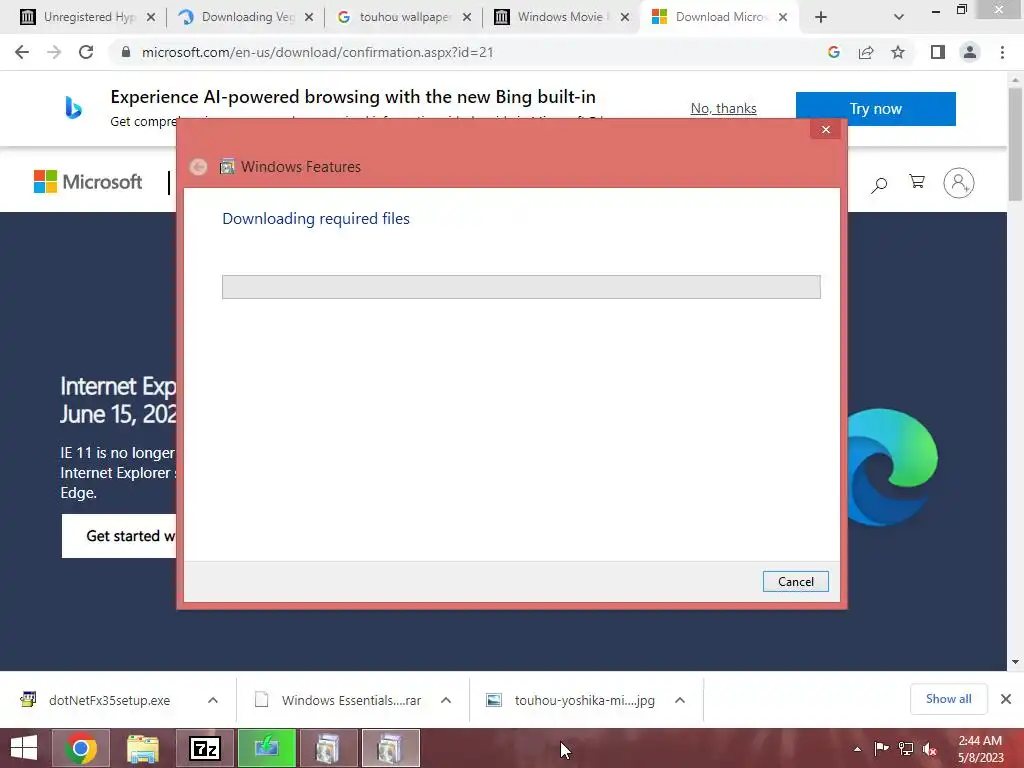Open Chrome three-dot menu
This screenshot has width=1024, height=768.
point(1002,52)
